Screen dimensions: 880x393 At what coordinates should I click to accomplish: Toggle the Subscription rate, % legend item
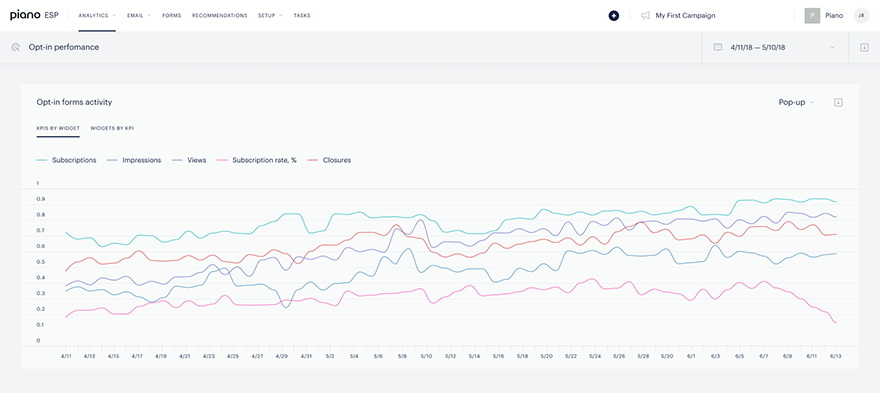(x=256, y=160)
